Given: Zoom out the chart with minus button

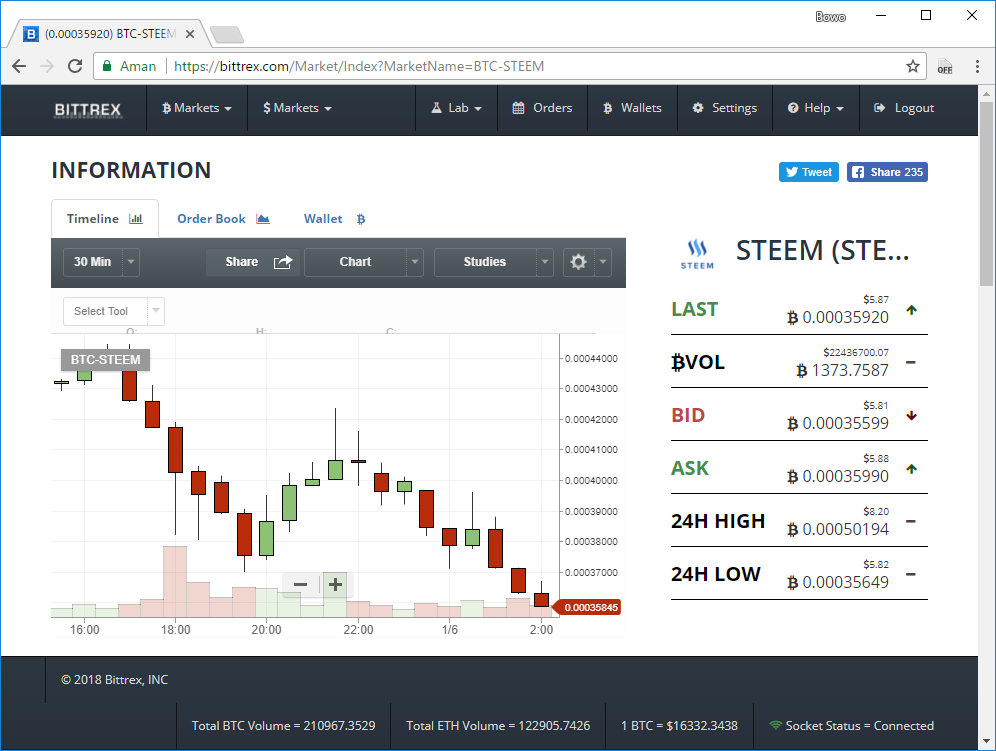Looking at the screenshot, I should coord(300,585).
